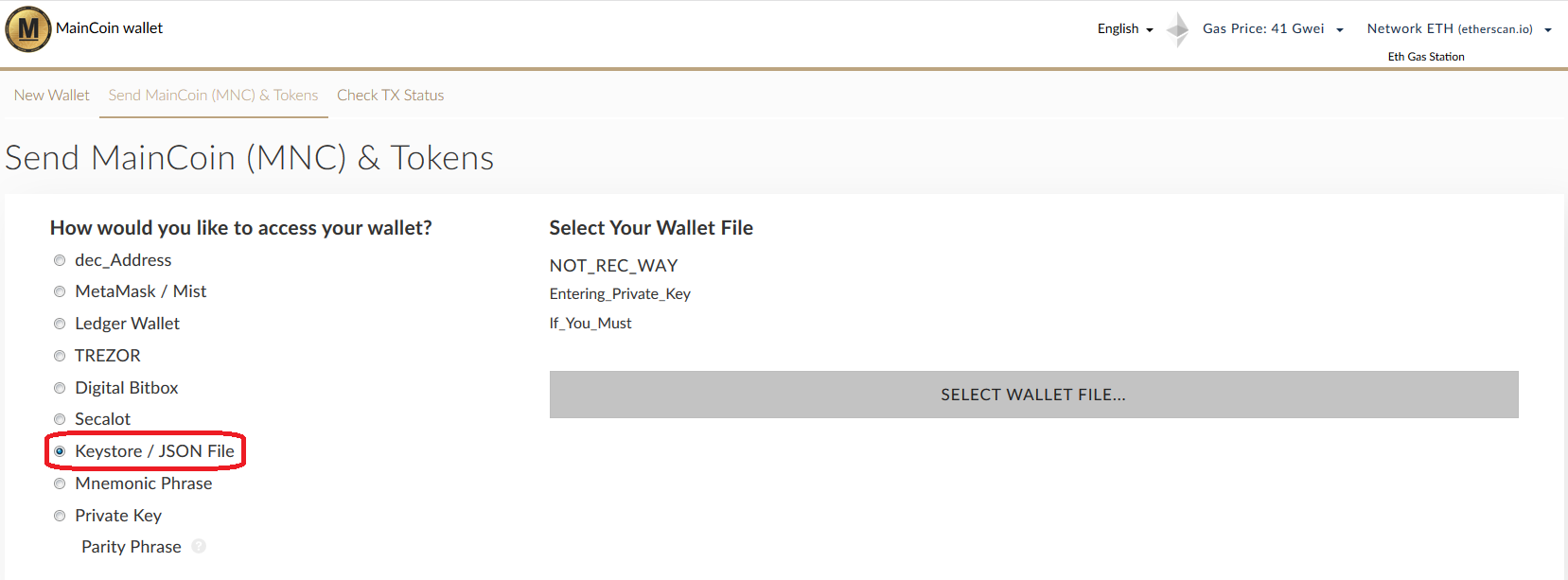1568x580 pixels.
Task: Expand the Gas Price 41 Gwei dropdown
Action: tap(1273, 28)
